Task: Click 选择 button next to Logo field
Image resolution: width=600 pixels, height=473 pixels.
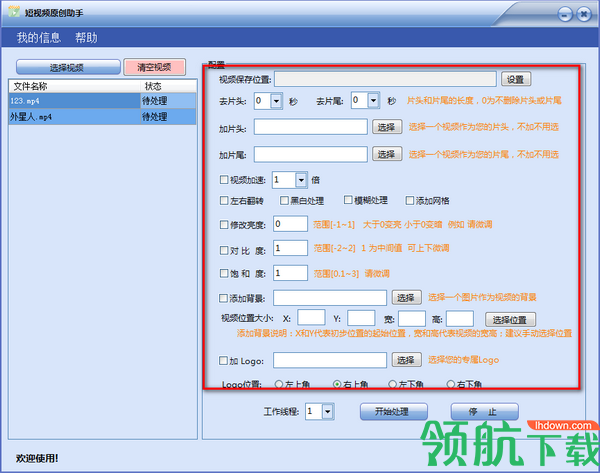Action: [407, 360]
